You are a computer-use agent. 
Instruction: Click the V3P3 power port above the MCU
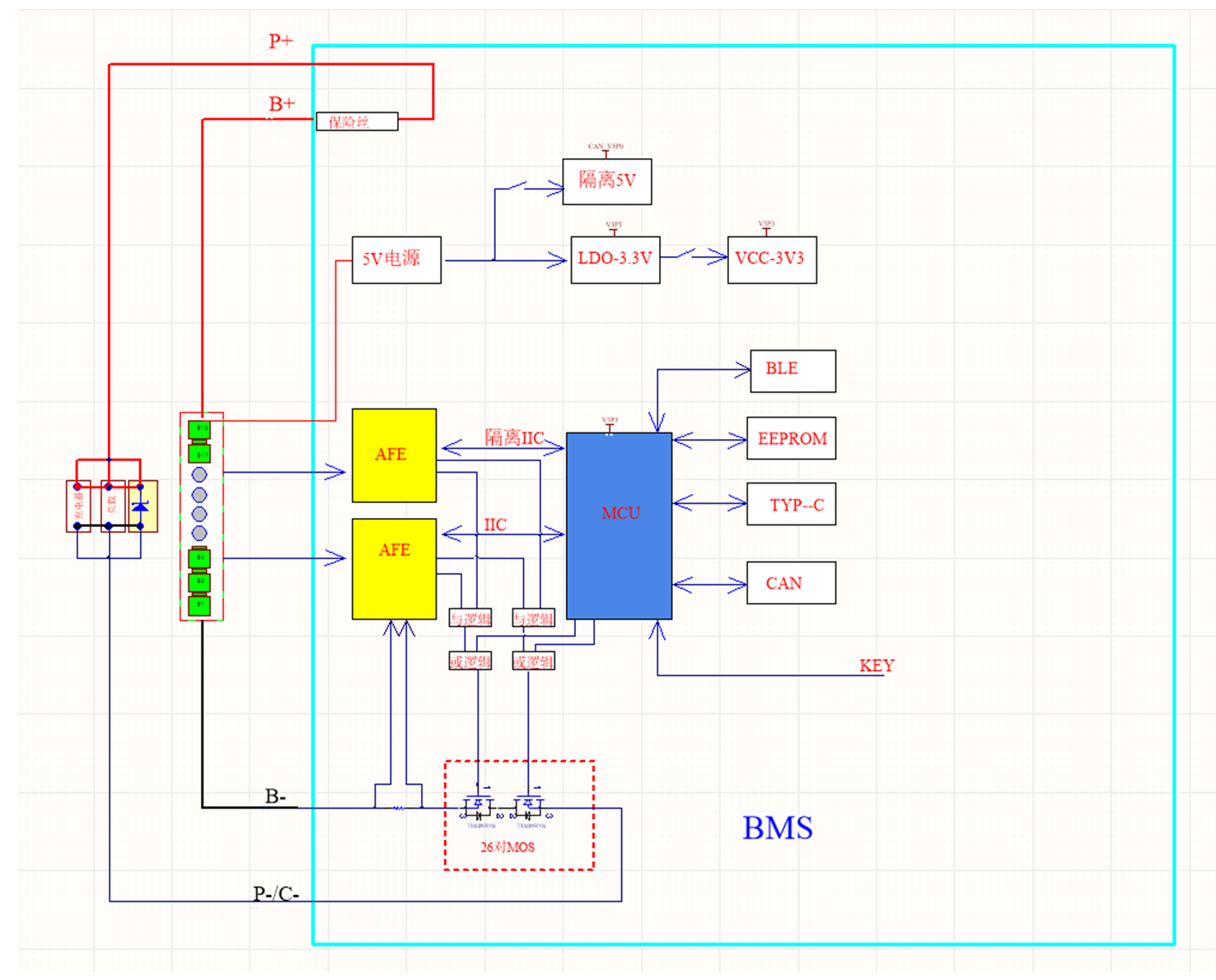tap(610, 424)
